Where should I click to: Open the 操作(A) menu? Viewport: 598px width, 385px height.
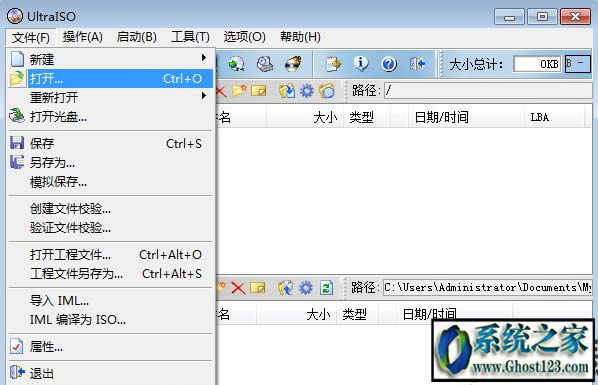(83, 37)
